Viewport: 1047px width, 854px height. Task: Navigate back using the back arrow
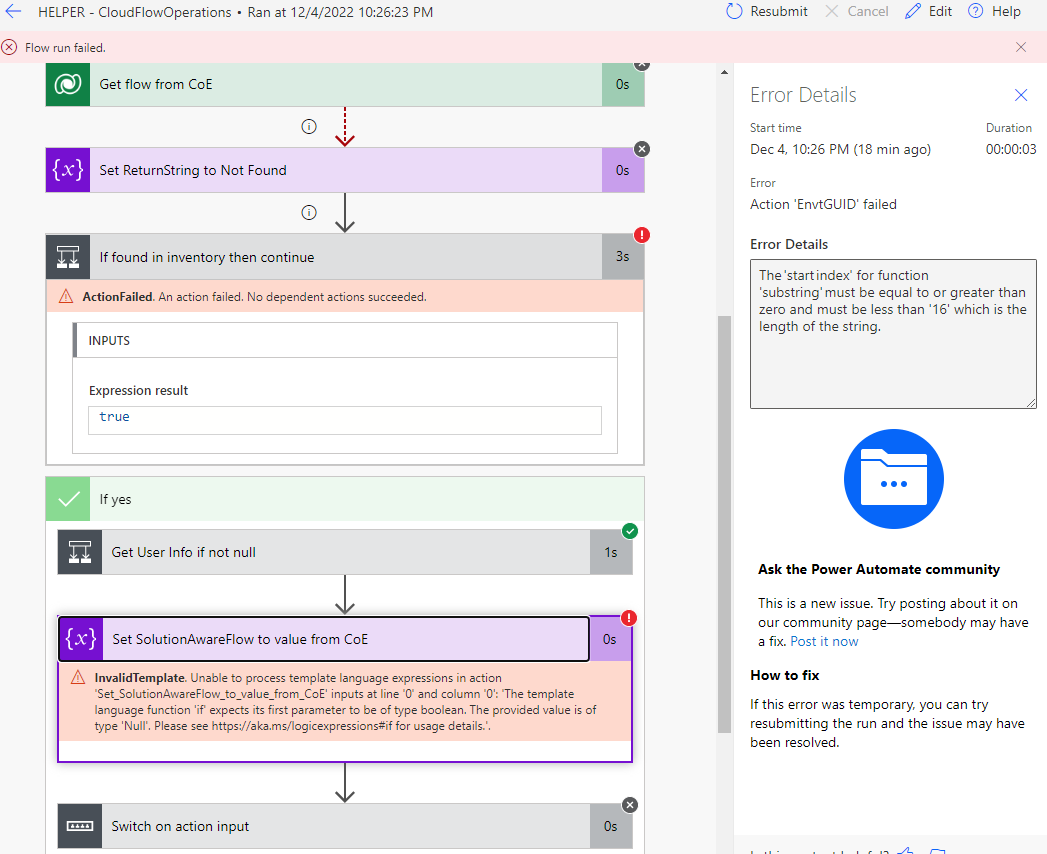[x=14, y=11]
